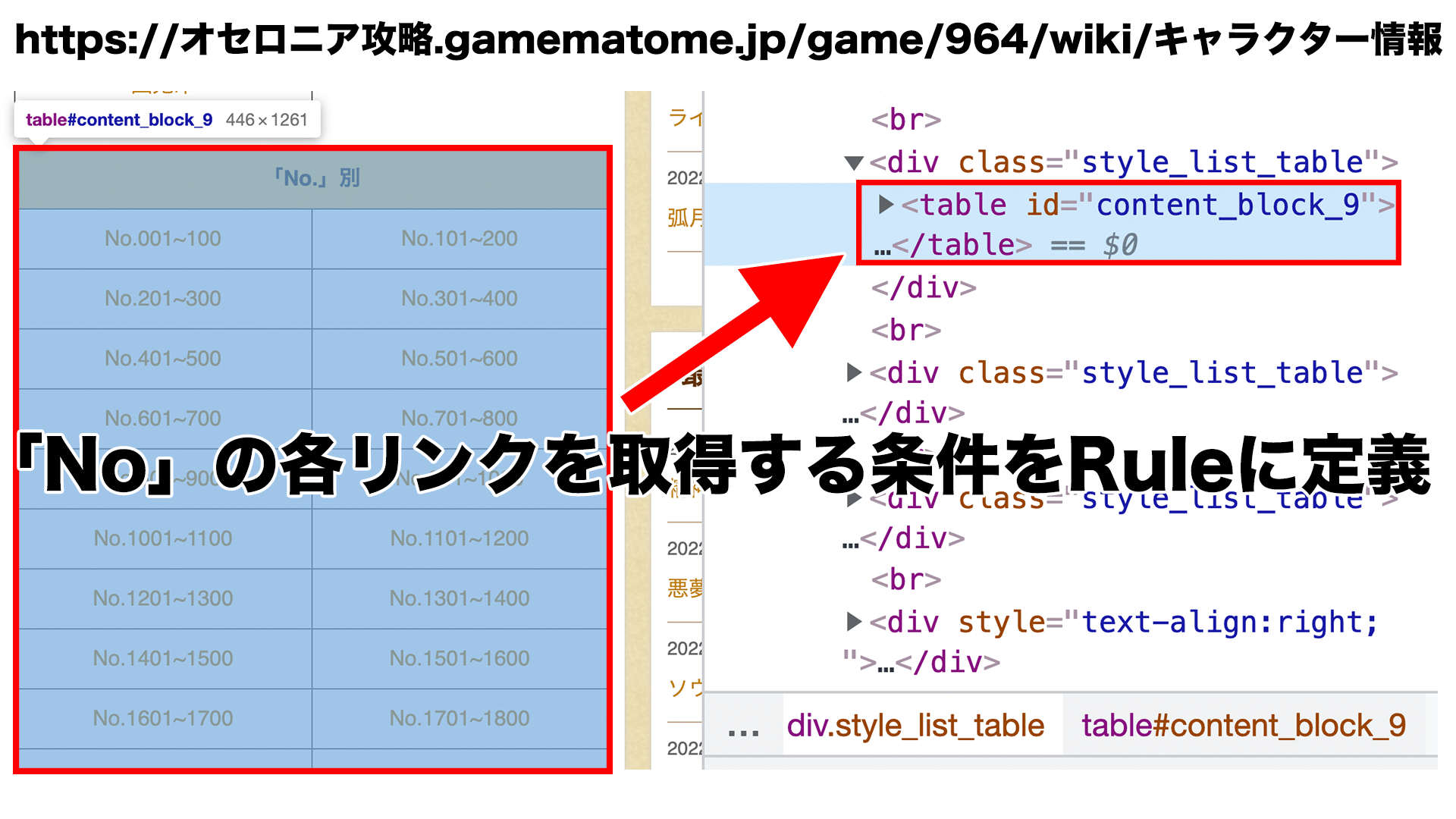The width and height of the screenshot is (1456, 819).
Task: Open the No.401~500 link
Action: [163, 359]
